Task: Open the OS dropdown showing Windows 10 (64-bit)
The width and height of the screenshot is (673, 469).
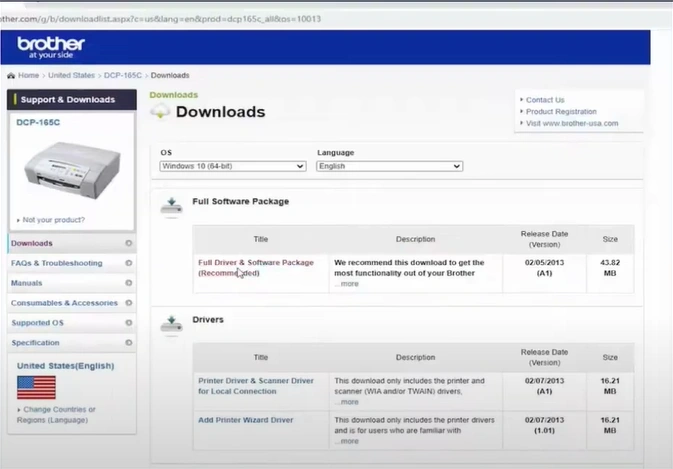Action: 232,166
